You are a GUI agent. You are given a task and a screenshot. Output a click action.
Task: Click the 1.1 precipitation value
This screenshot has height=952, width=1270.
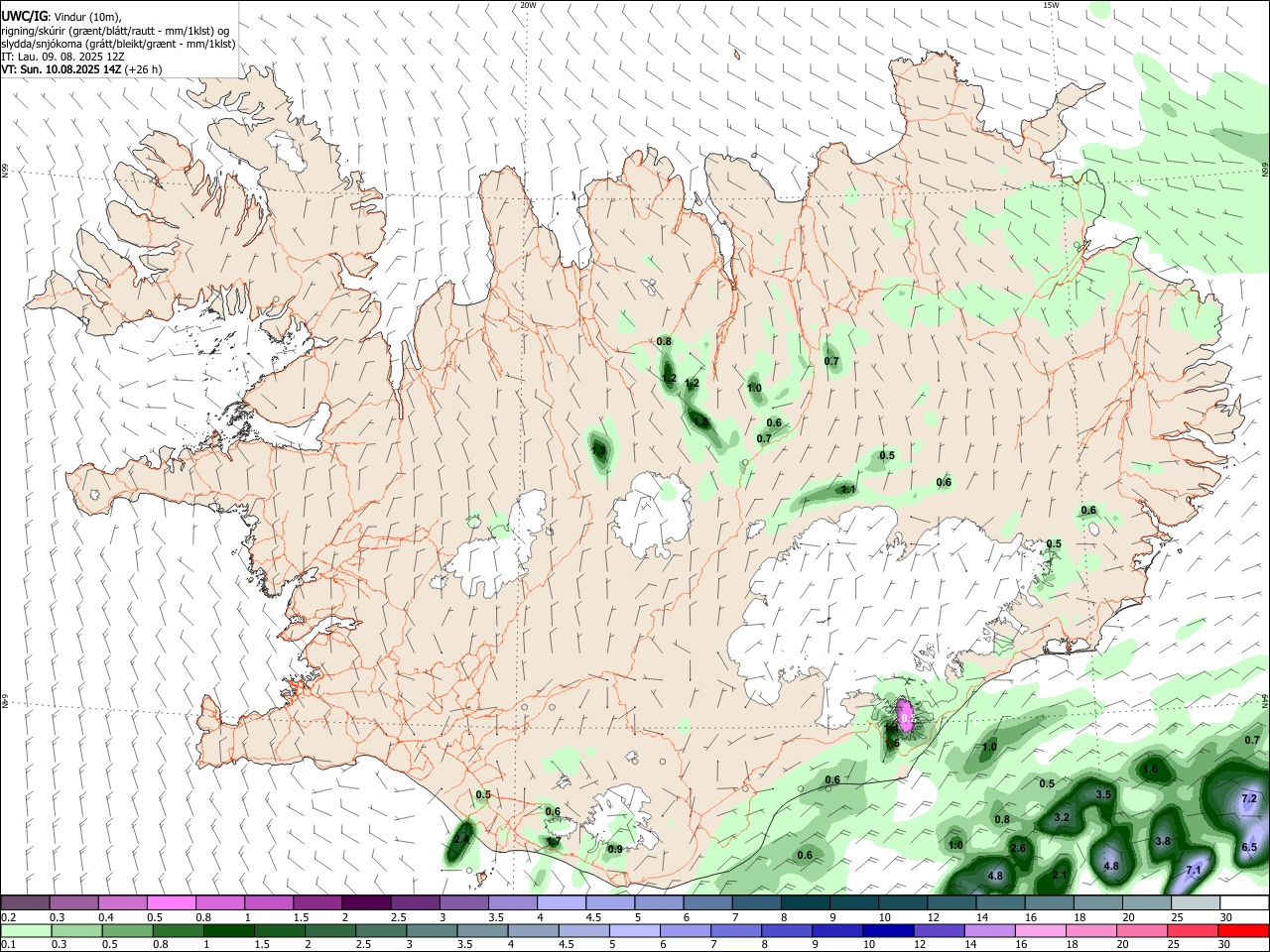tap(848, 489)
